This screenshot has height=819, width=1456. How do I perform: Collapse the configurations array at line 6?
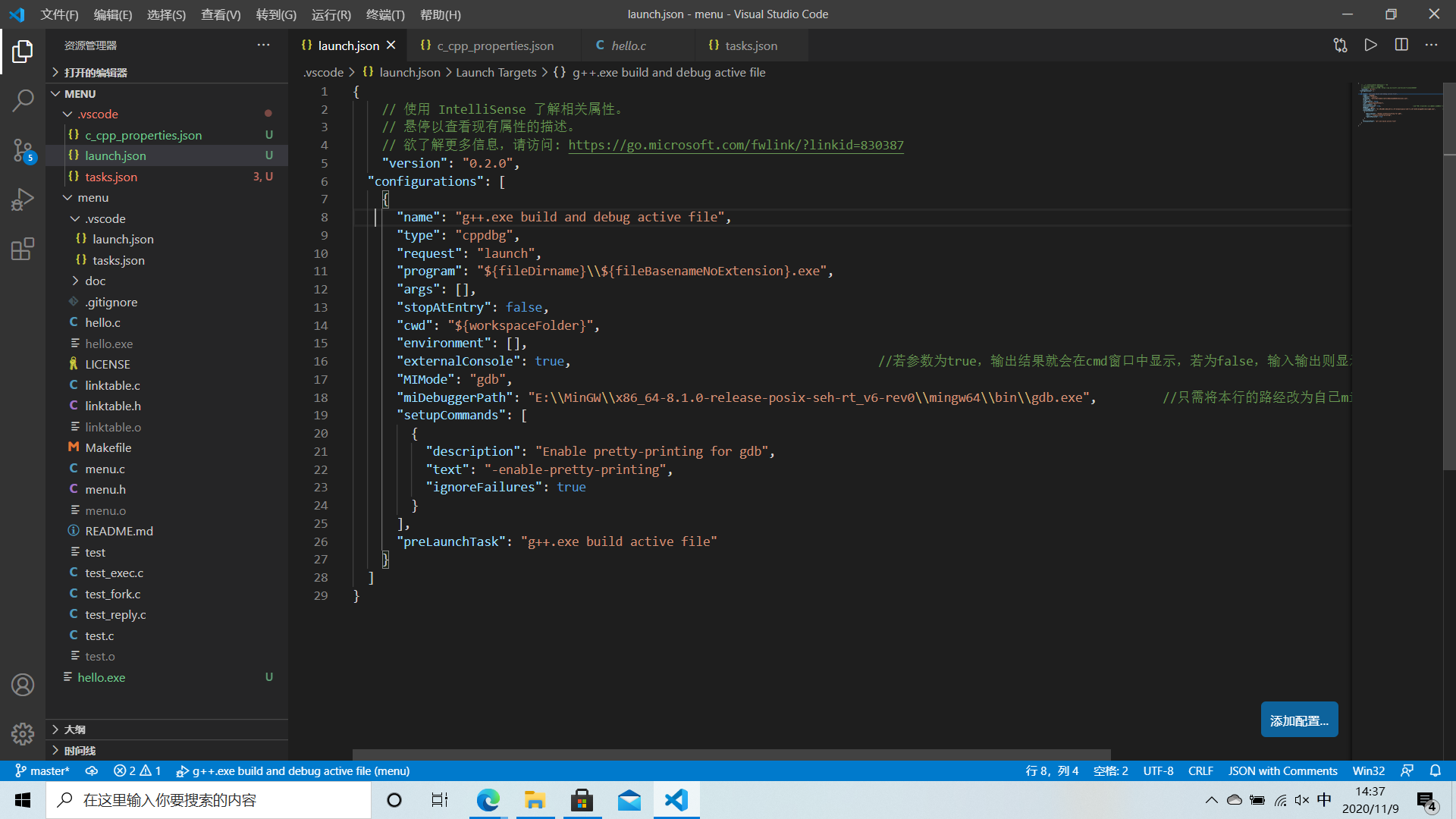click(x=342, y=181)
